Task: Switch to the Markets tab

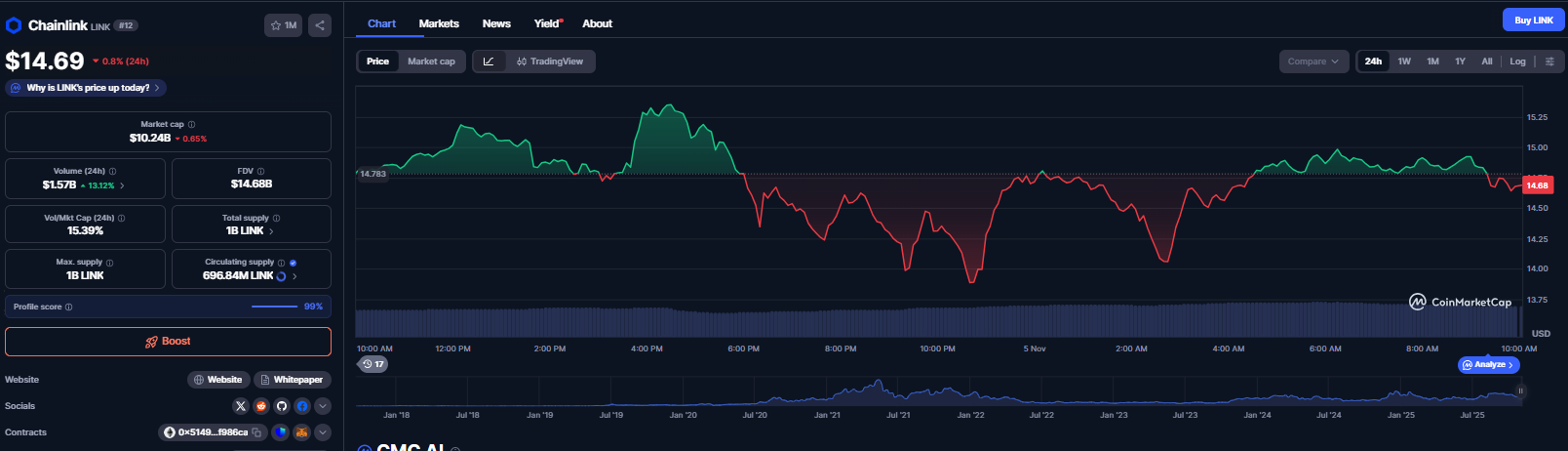Action: 439,23
